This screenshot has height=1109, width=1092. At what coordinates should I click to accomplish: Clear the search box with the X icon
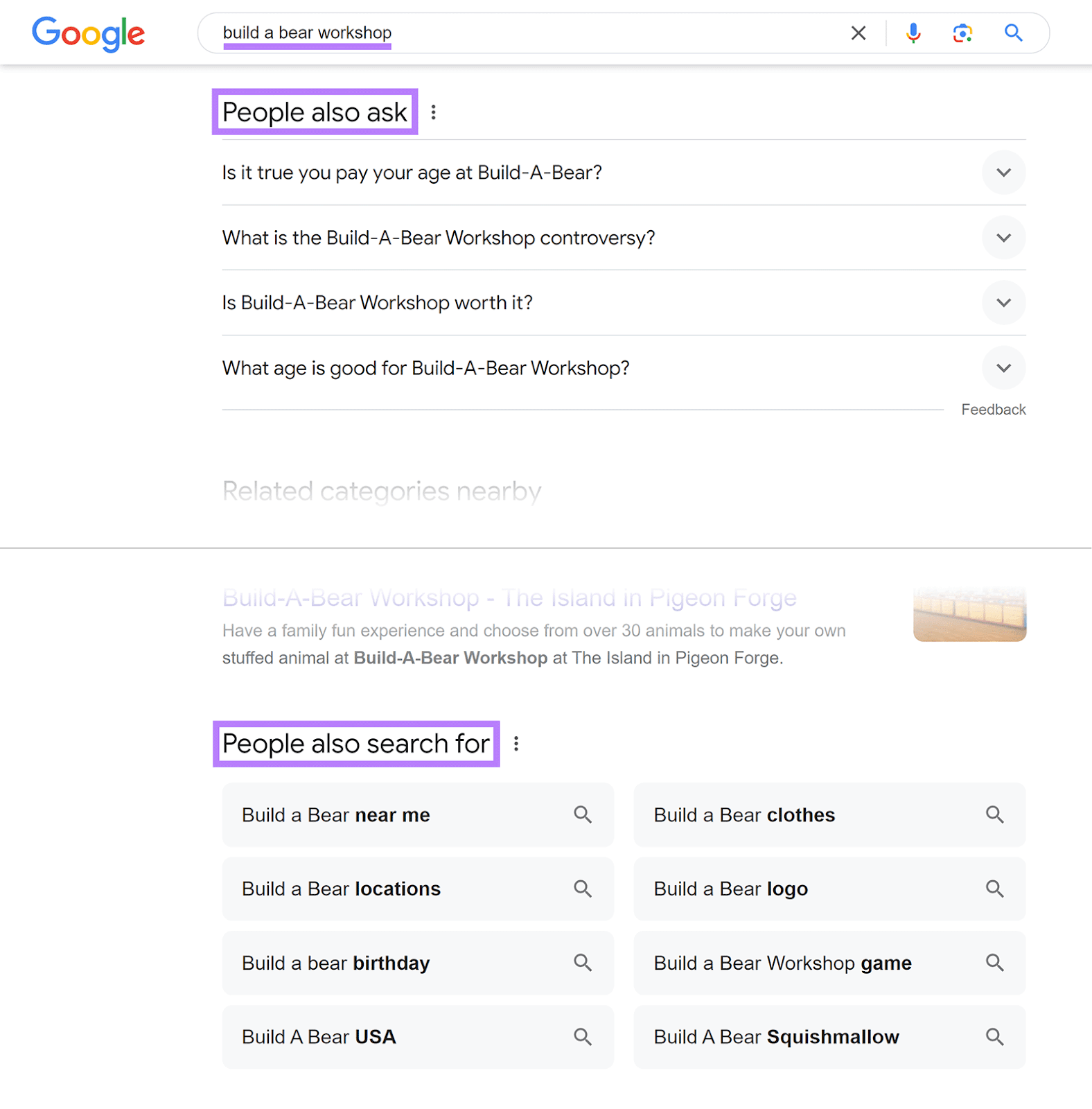pyautogui.click(x=858, y=33)
